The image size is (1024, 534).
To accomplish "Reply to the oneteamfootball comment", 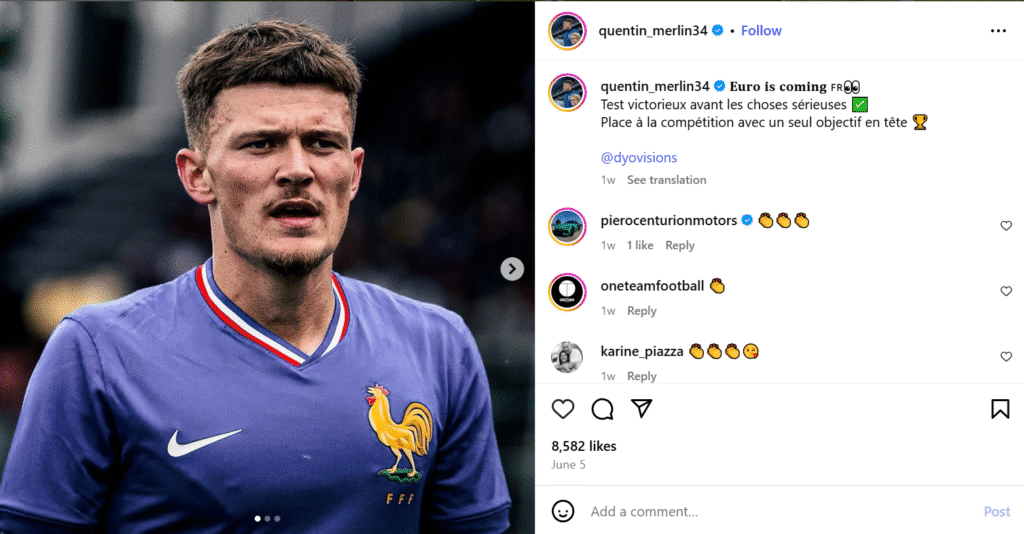I will pos(642,311).
